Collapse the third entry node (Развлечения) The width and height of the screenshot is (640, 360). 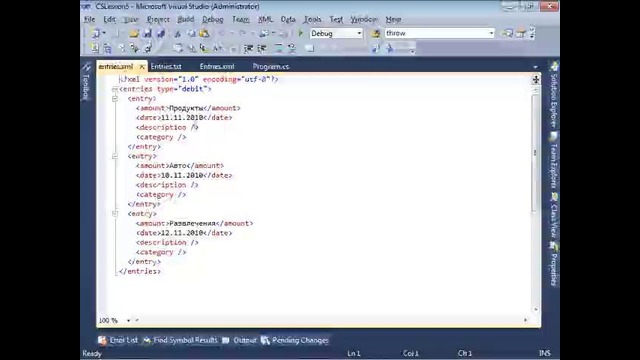point(115,213)
